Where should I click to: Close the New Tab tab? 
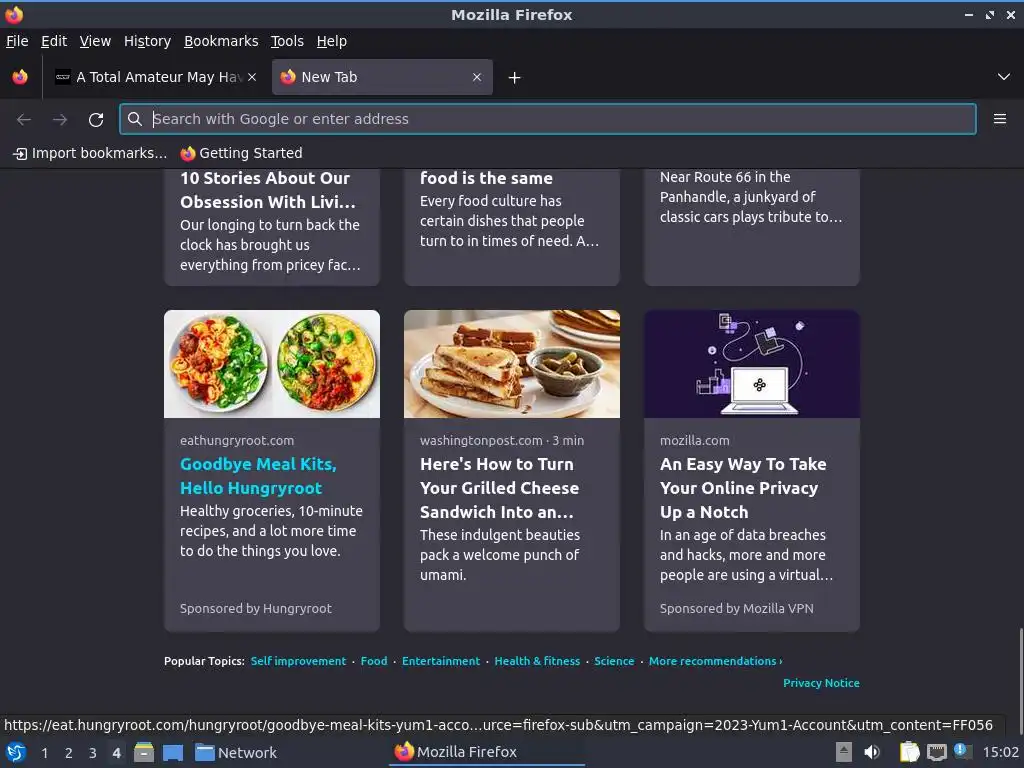477,77
